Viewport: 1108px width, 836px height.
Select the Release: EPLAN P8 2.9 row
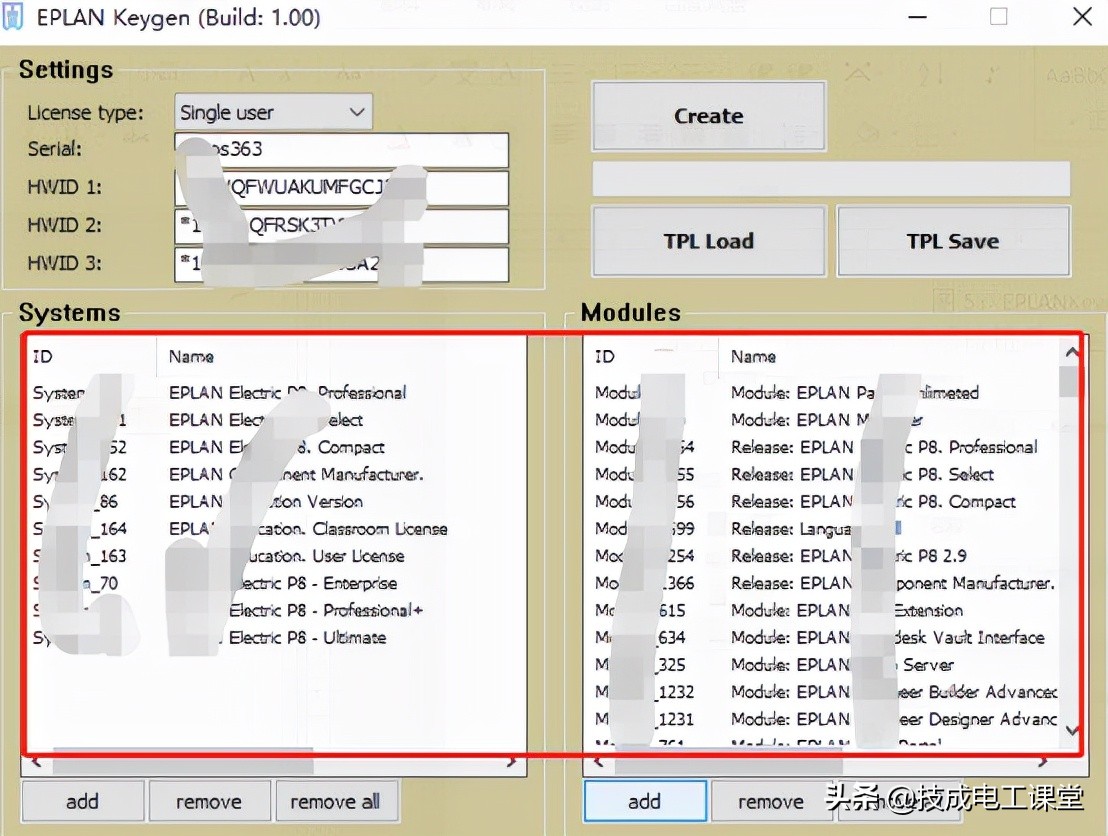[824, 556]
